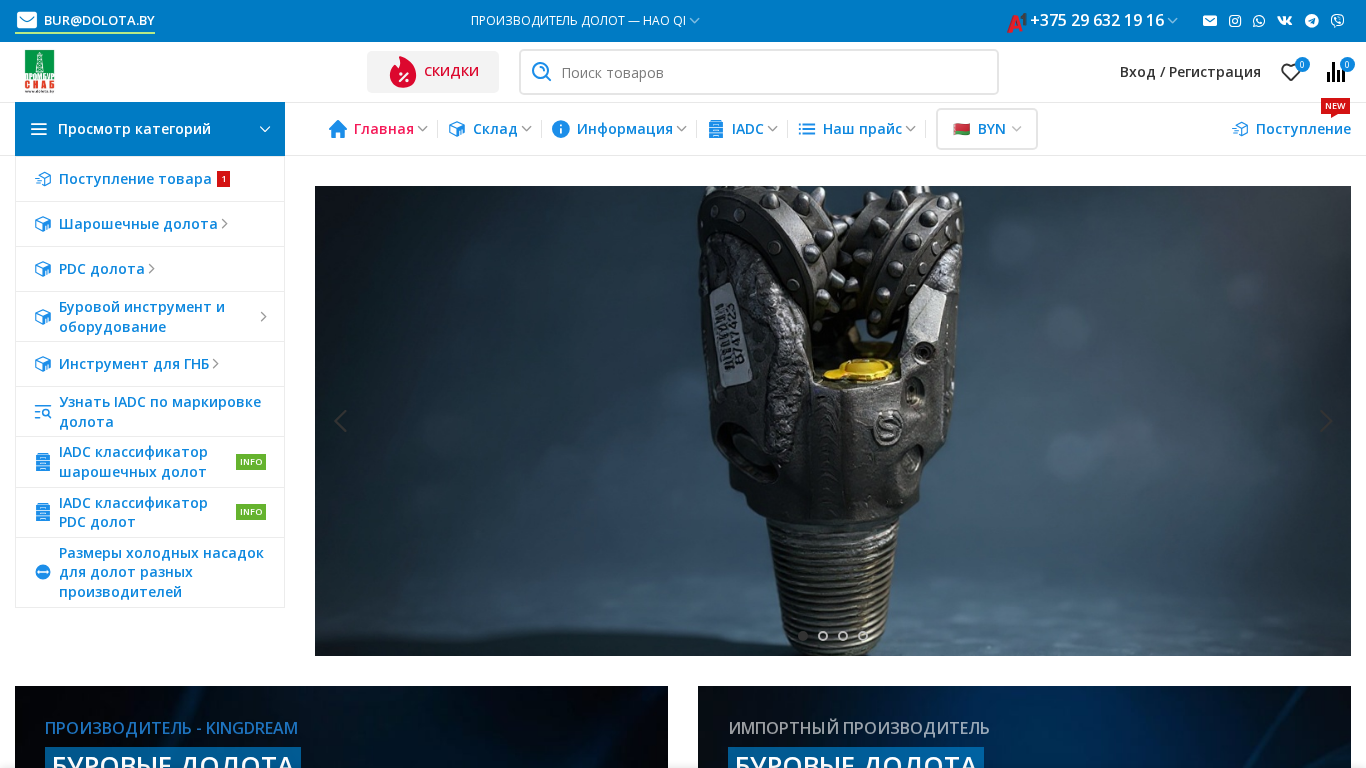Click the box icon next to Шарошечные долота
The image size is (1366, 768).
click(43, 224)
